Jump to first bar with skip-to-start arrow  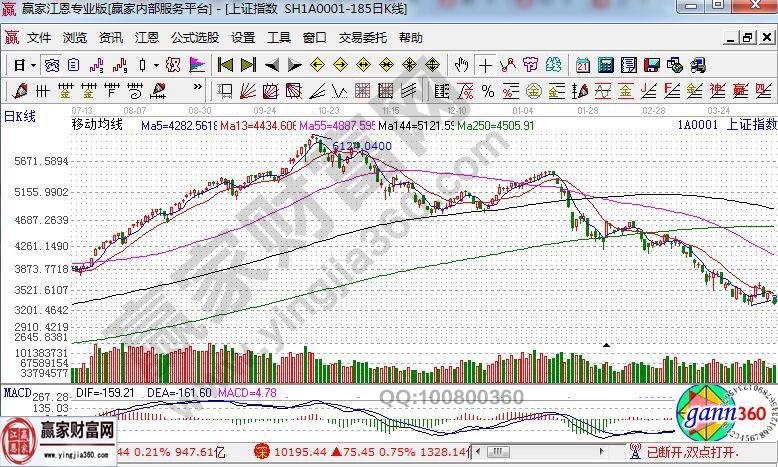pos(226,65)
